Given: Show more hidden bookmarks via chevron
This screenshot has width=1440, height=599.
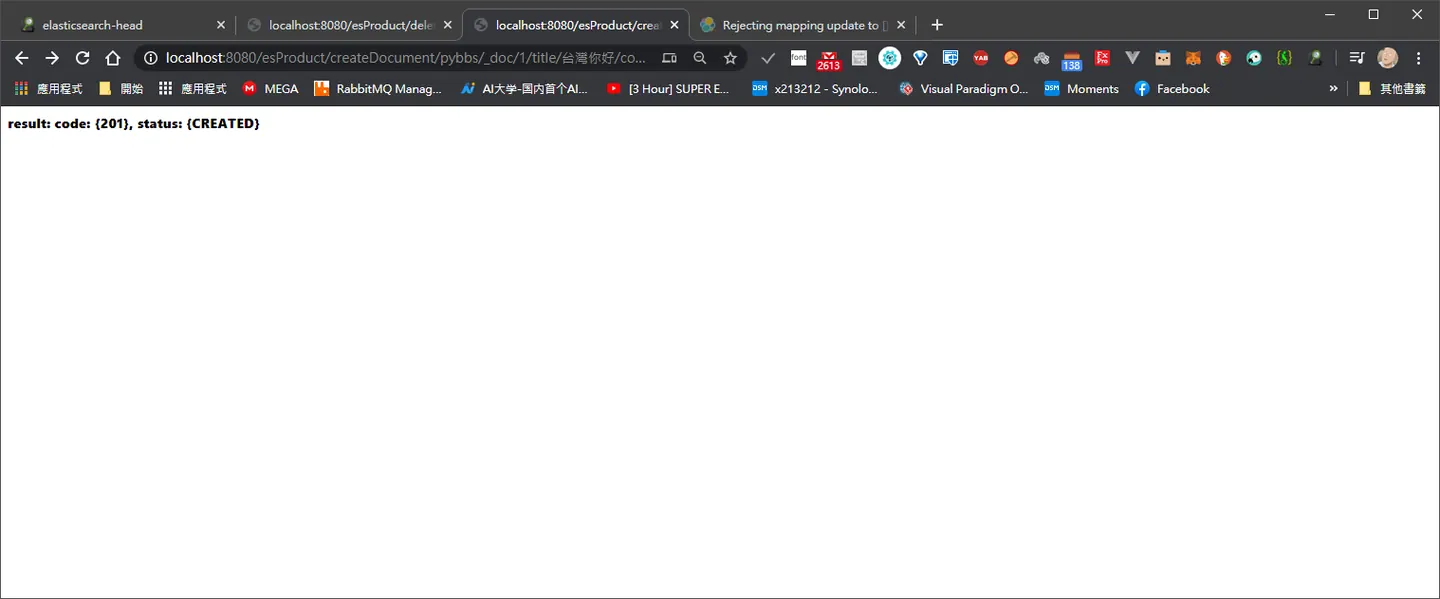Looking at the screenshot, I should click(1333, 88).
